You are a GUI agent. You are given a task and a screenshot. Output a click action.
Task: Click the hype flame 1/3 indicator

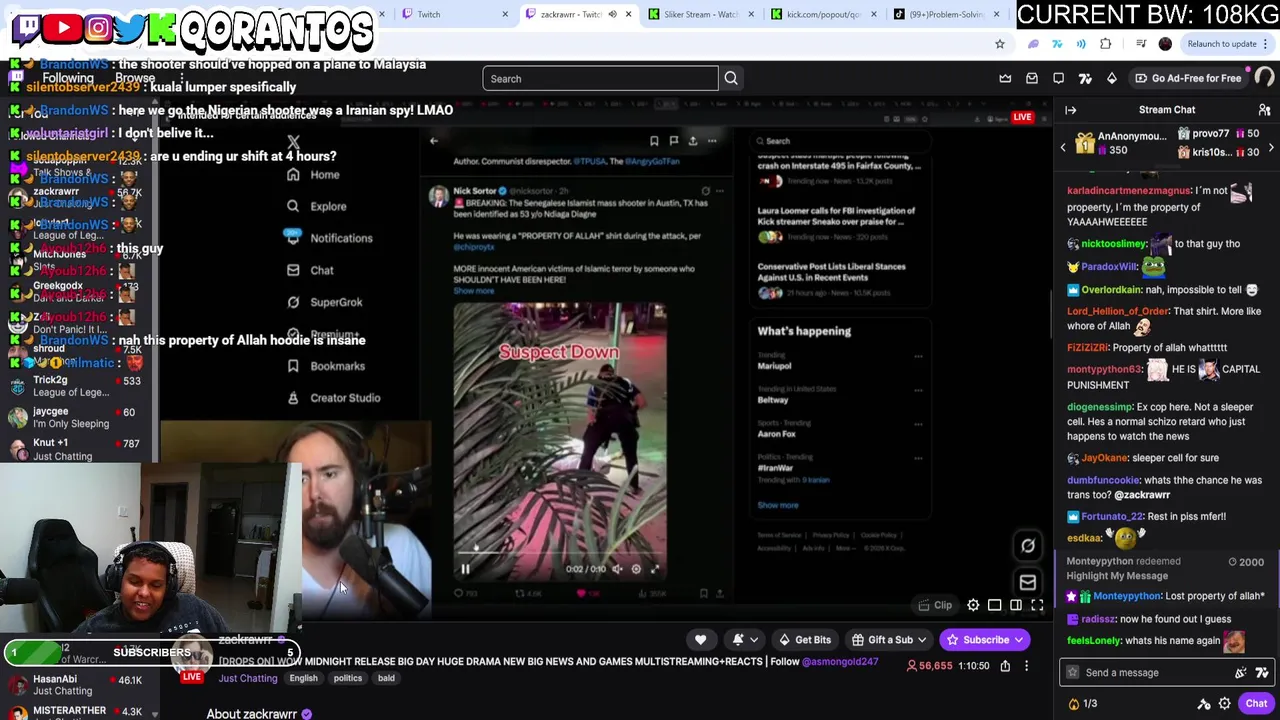click(x=1084, y=704)
